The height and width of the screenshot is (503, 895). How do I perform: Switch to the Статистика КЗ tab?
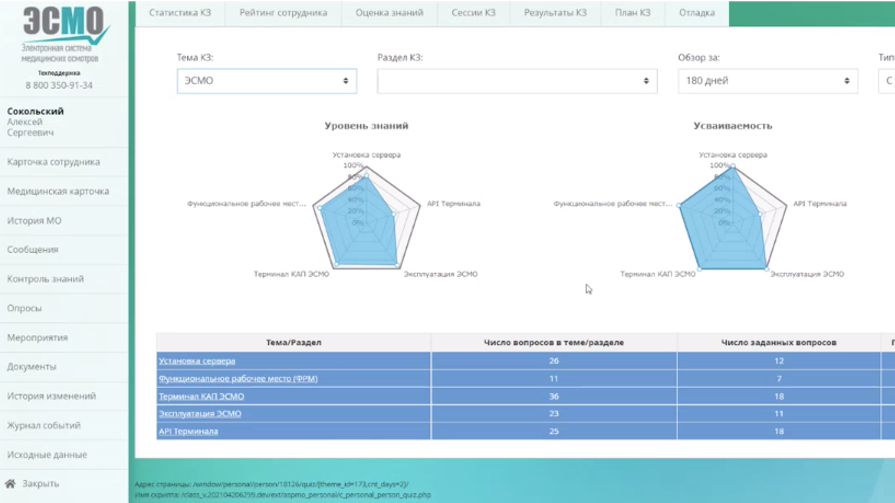point(181,13)
